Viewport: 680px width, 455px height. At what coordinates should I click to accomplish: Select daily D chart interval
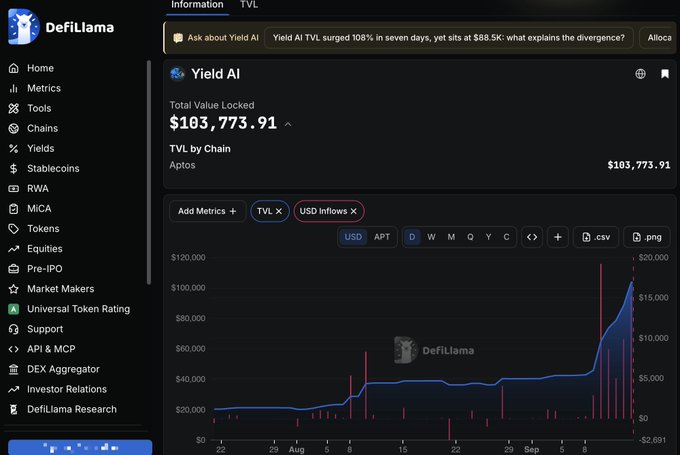click(x=412, y=237)
